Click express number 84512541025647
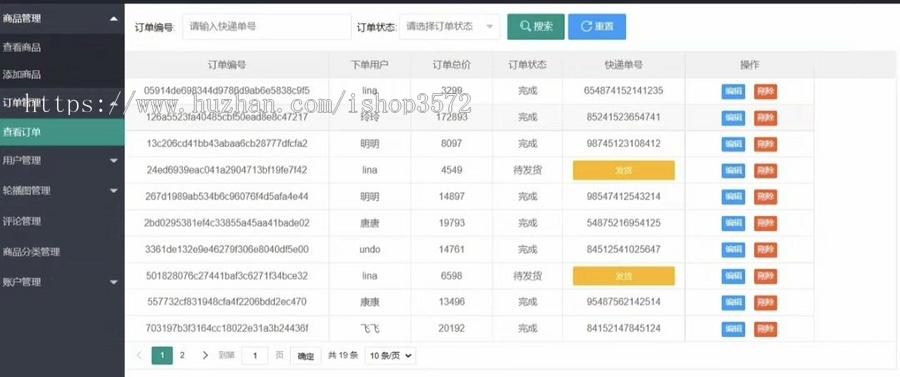The height and width of the screenshot is (377, 900). [623, 249]
